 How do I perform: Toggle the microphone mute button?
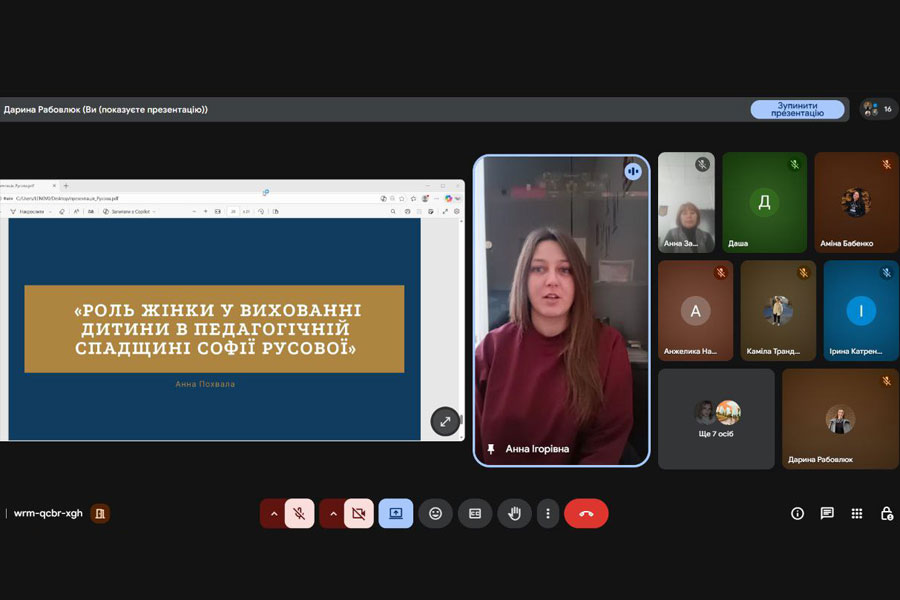[299, 513]
